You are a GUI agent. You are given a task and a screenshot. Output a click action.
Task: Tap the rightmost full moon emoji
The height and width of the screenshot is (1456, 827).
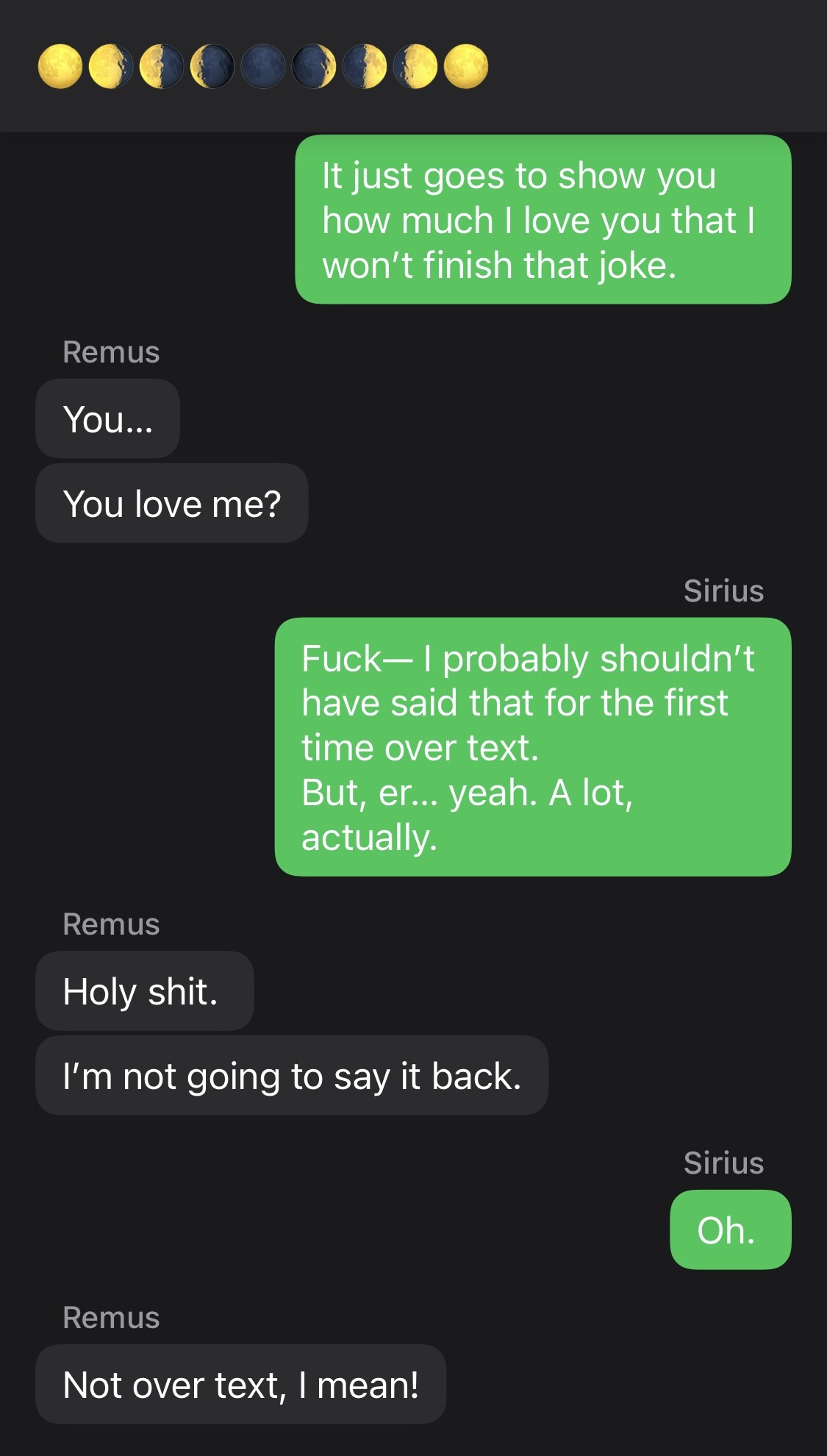tap(466, 67)
